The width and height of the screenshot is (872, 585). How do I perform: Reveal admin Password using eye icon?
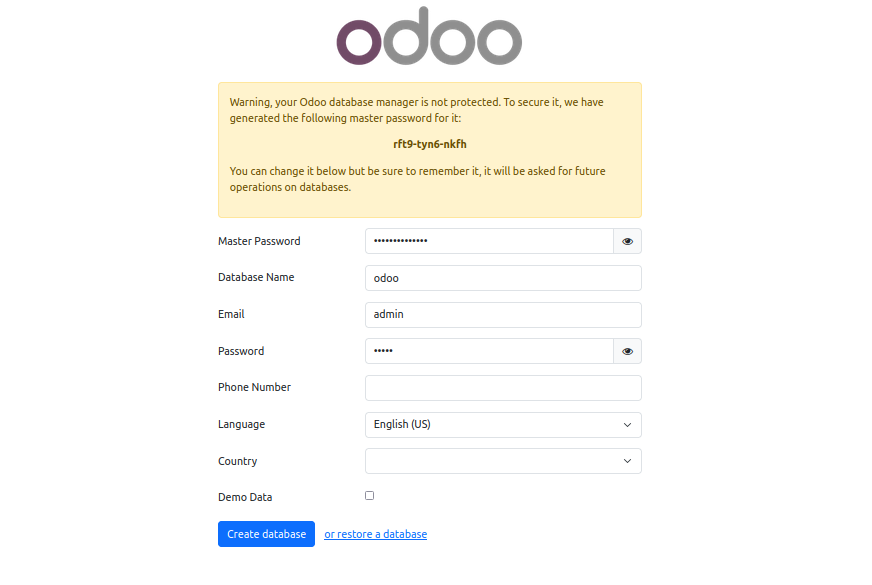pos(627,351)
